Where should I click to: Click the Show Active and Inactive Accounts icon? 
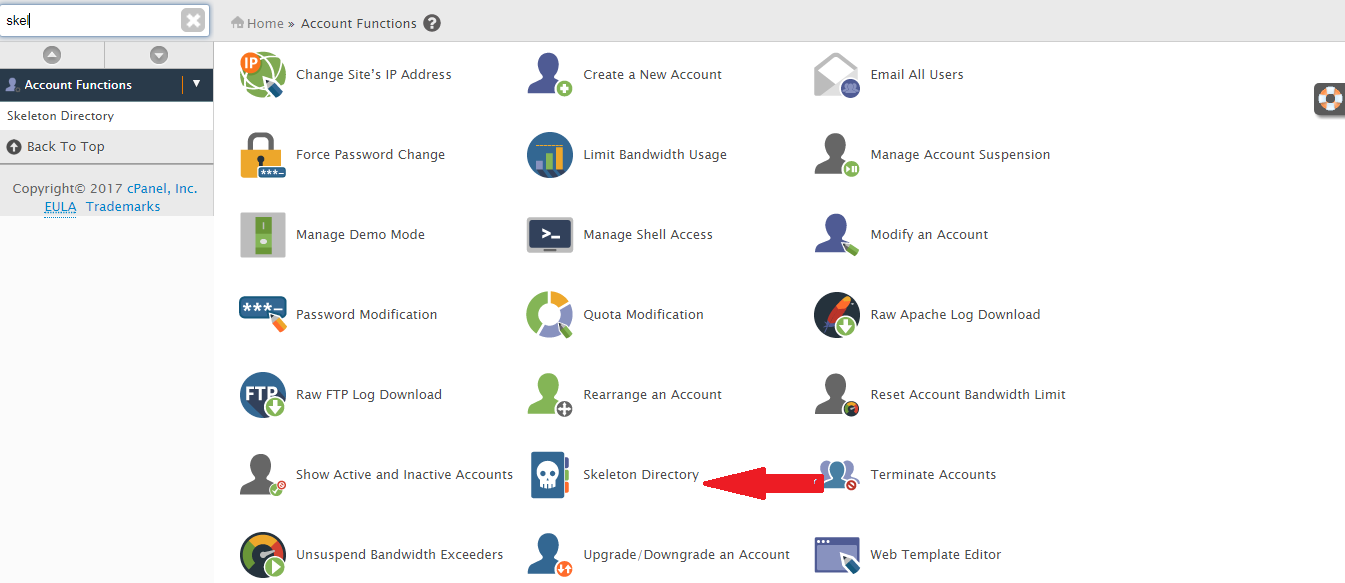tap(263, 475)
